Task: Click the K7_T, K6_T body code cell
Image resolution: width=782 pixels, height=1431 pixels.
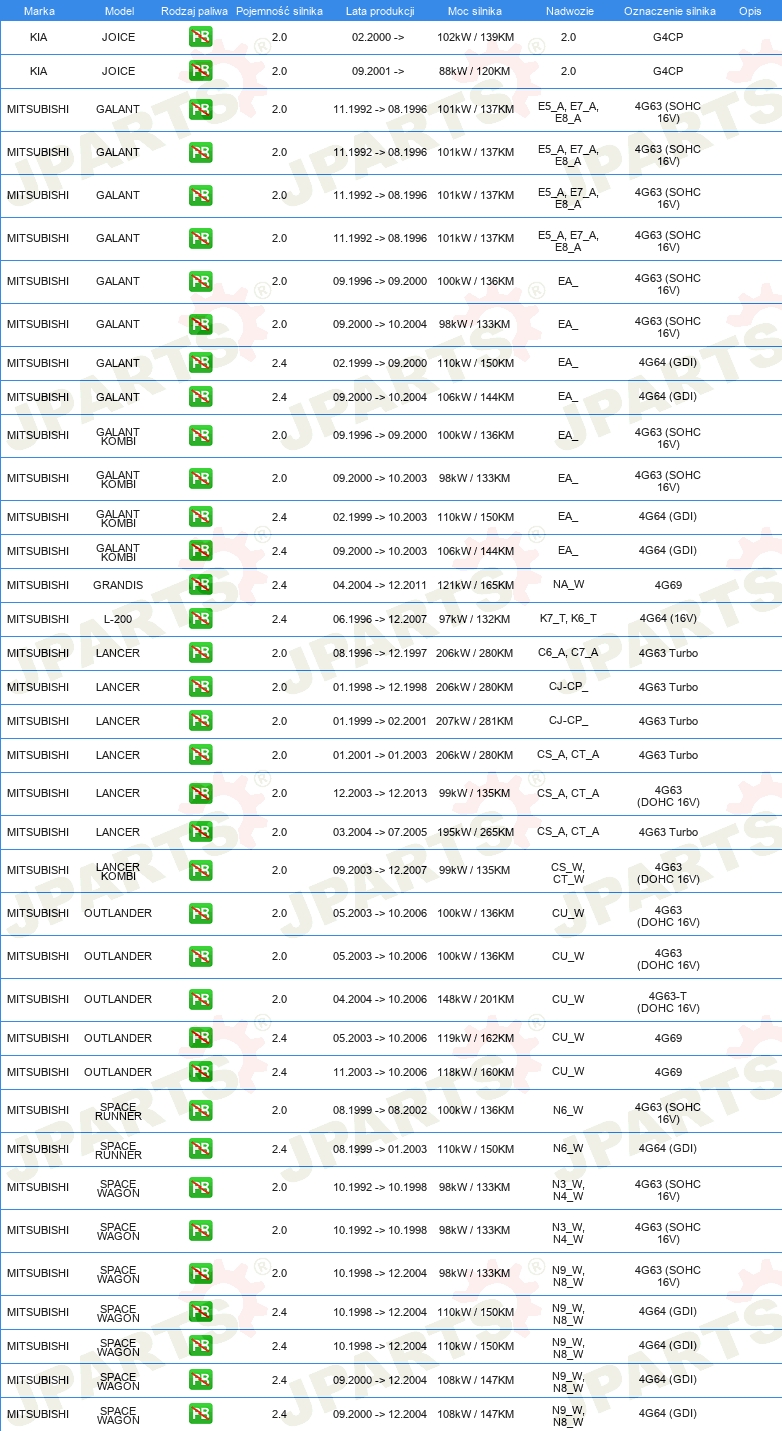Action: click(568, 619)
